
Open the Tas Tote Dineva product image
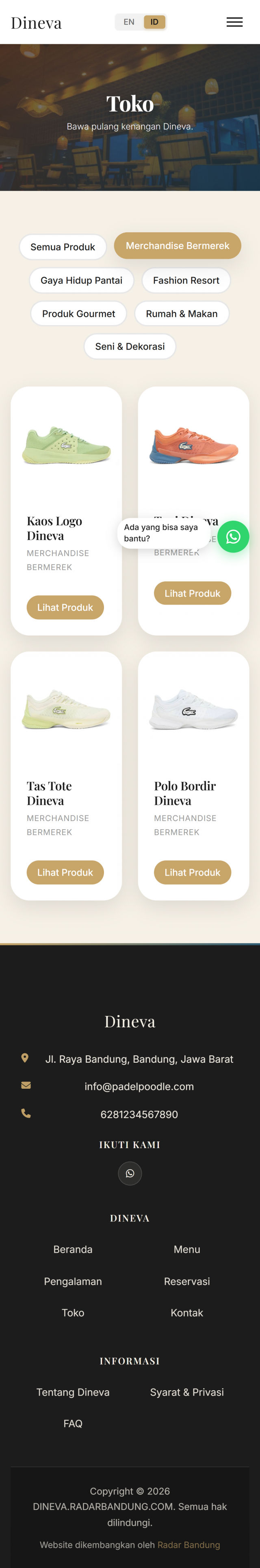tap(66, 710)
